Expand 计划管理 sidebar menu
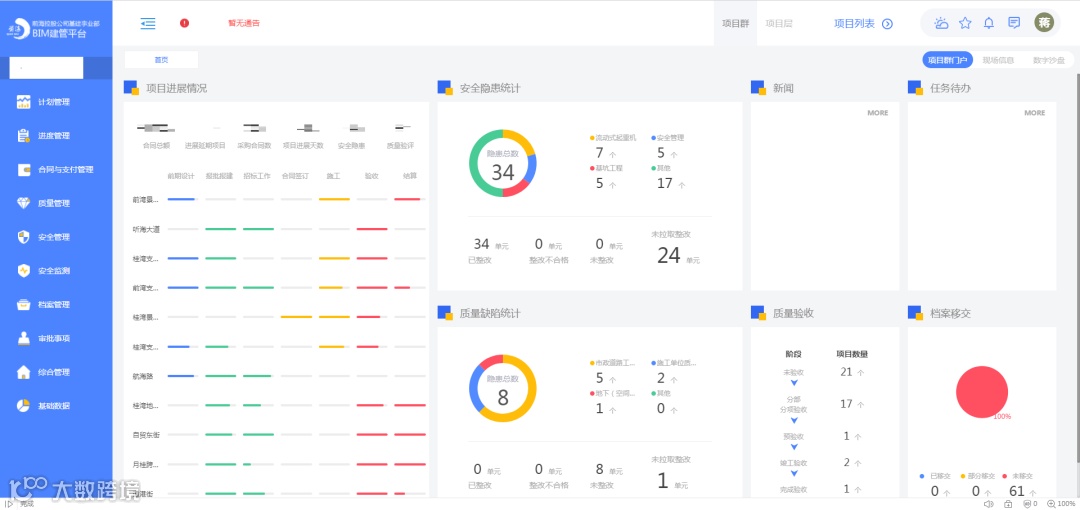1080x510 pixels. pyautogui.click(x=56, y=102)
